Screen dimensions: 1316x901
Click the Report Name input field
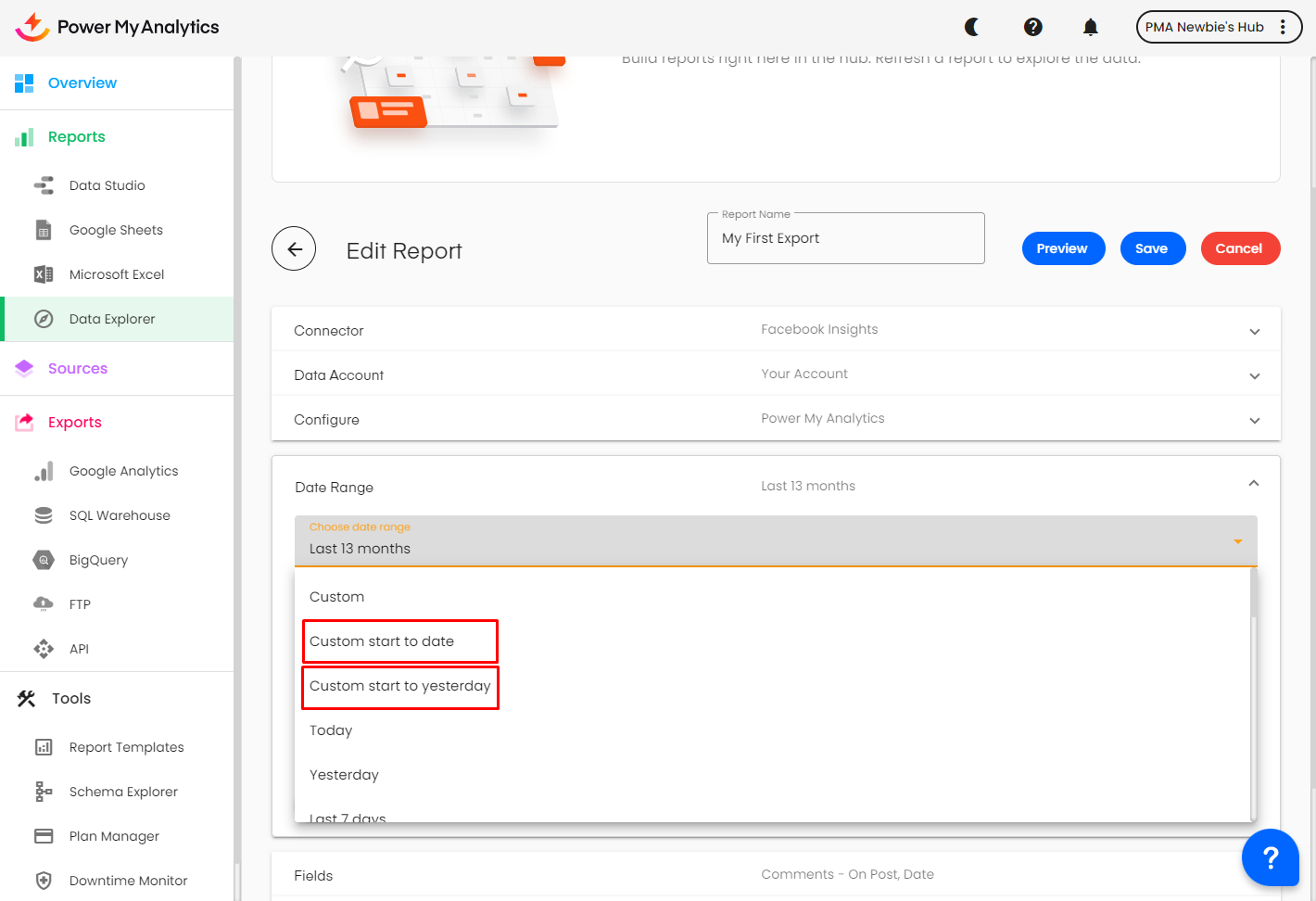click(x=845, y=239)
